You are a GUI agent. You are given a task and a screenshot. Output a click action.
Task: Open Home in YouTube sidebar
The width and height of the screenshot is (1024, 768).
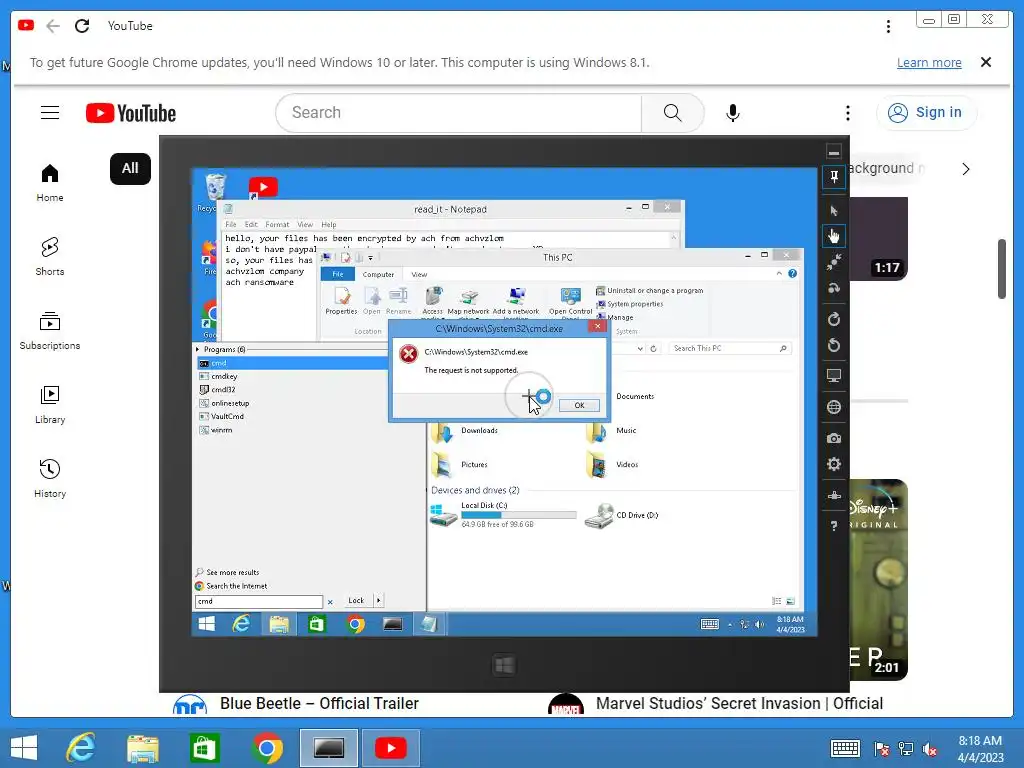(50, 183)
